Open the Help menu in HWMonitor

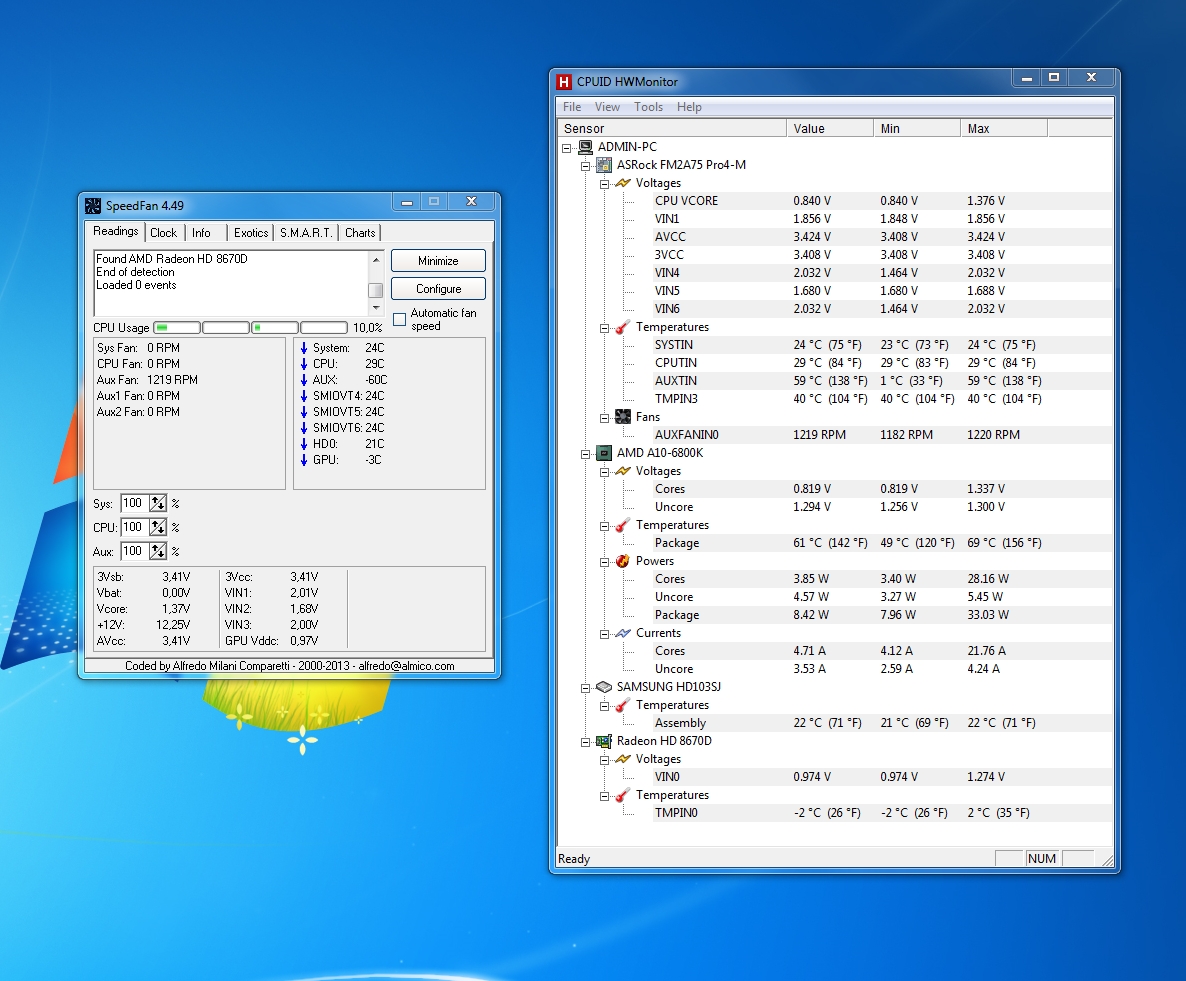[x=689, y=107]
